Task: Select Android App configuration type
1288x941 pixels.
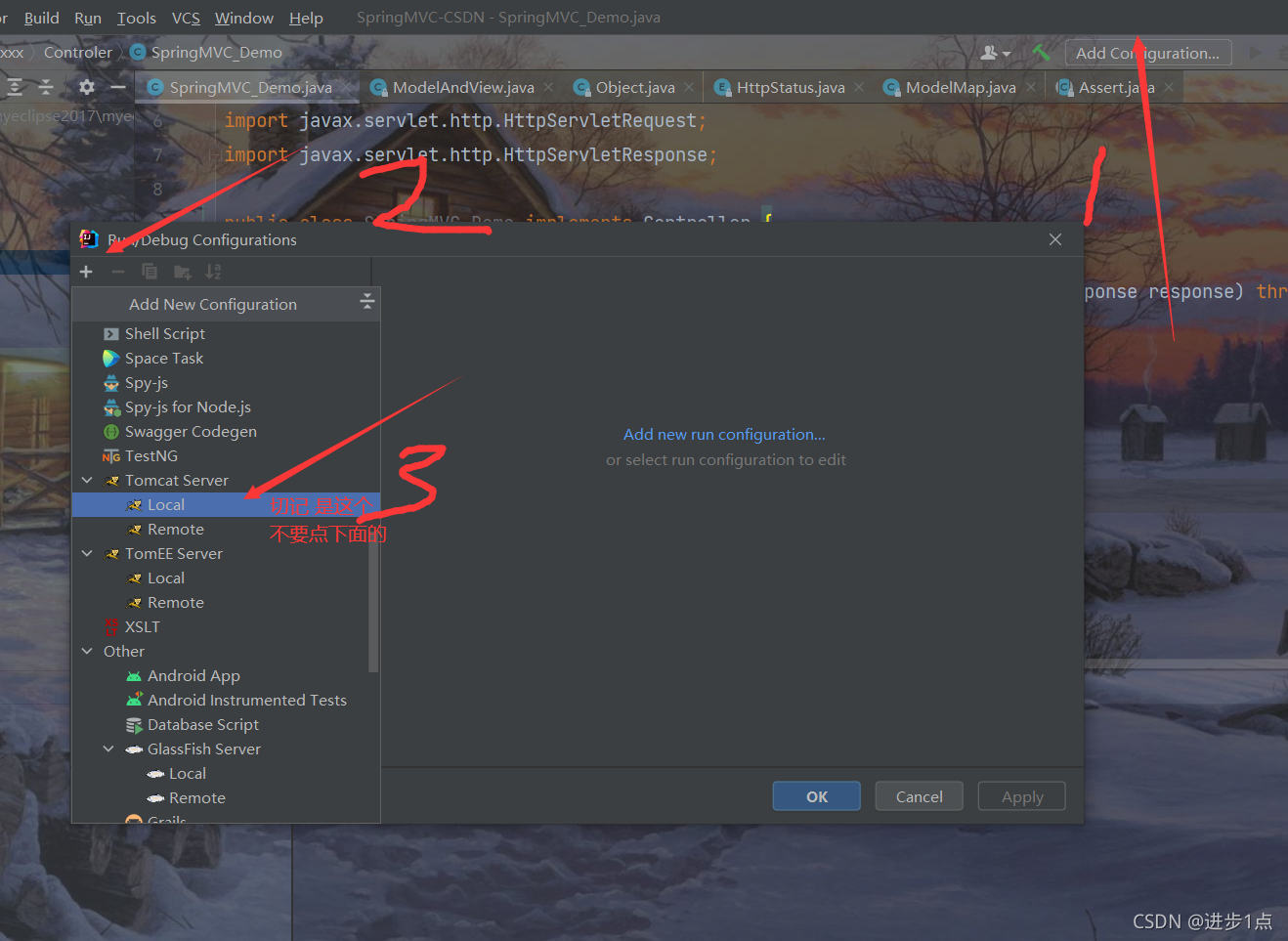Action: pyautogui.click(x=226, y=676)
